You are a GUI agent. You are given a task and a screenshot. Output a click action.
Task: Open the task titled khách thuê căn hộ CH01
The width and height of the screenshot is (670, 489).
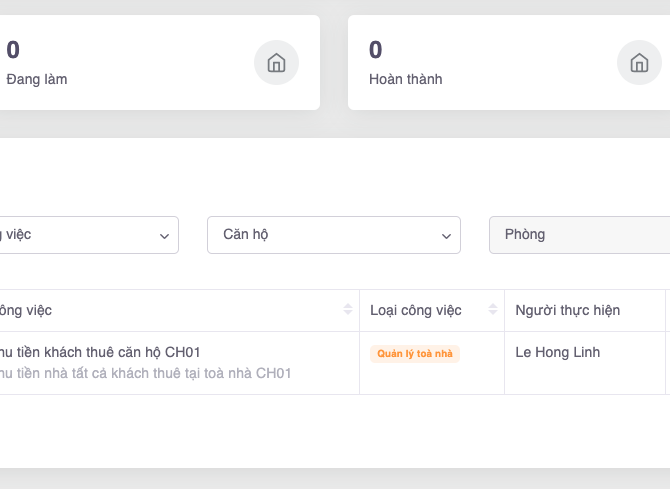(x=100, y=352)
